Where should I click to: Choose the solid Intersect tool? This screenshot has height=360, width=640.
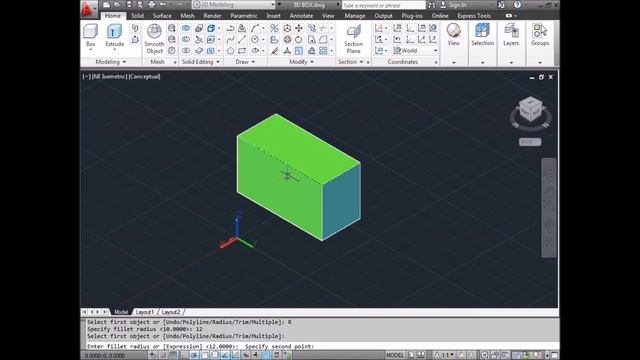[186, 51]
